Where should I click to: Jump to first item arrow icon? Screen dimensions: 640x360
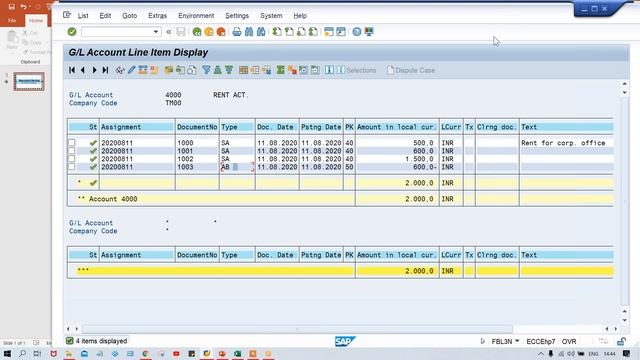[72, 70]
